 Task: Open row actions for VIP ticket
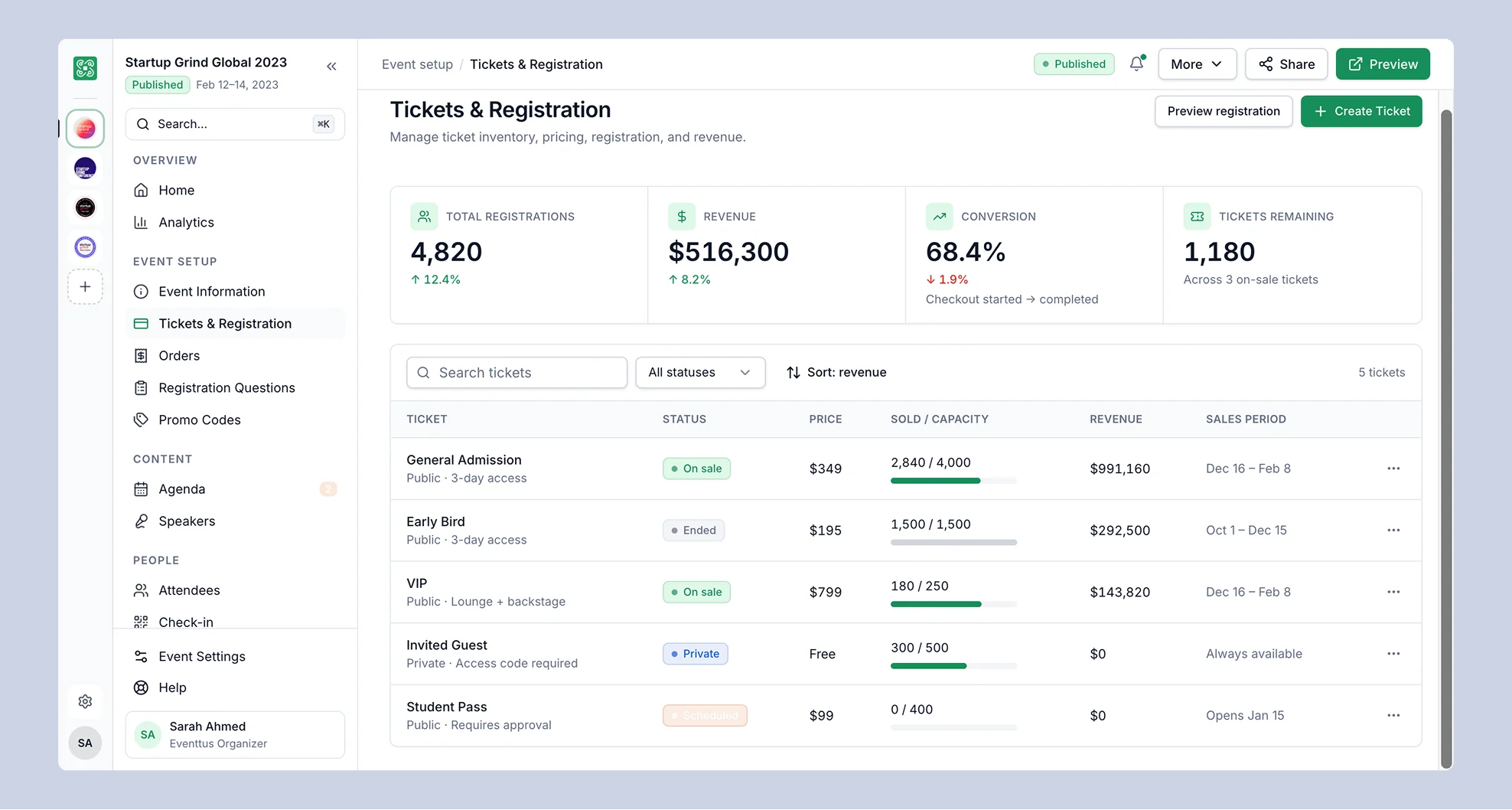pyautogui.click(x=1393, y=592)
